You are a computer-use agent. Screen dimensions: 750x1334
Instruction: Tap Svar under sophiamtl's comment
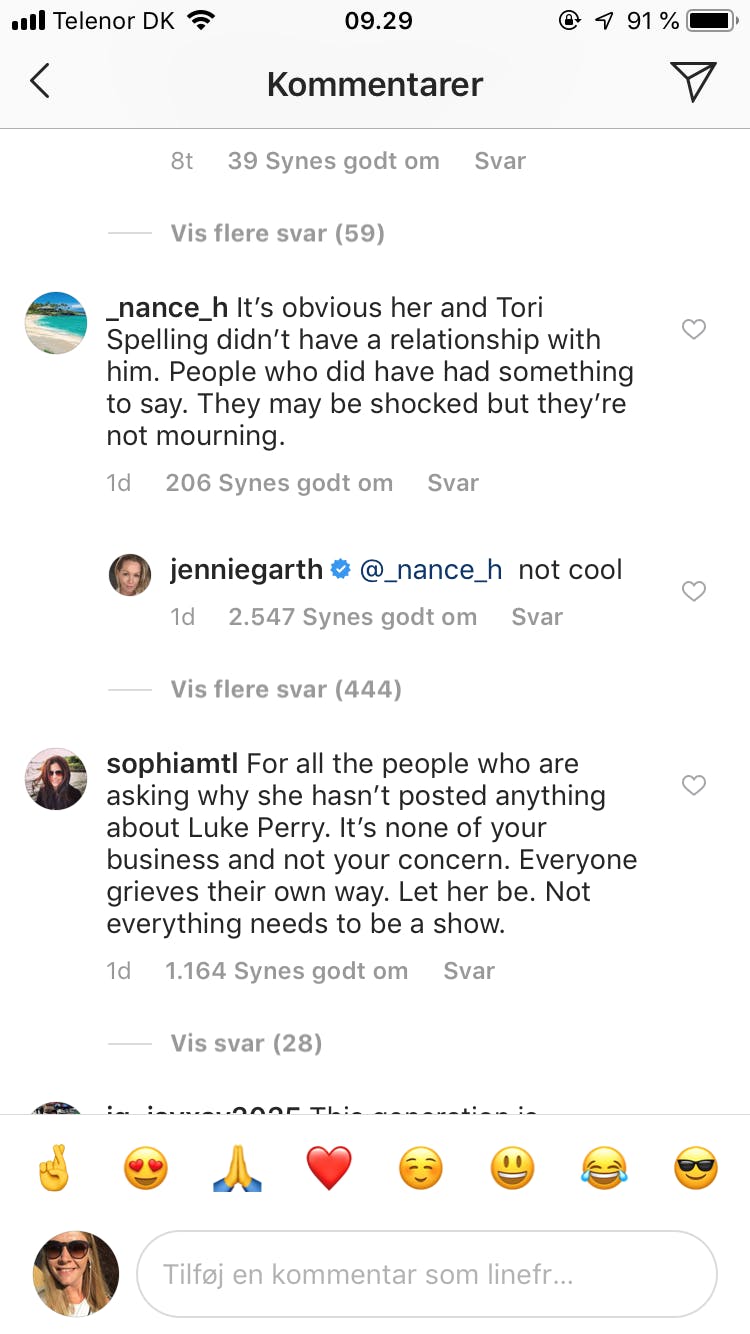469,971
